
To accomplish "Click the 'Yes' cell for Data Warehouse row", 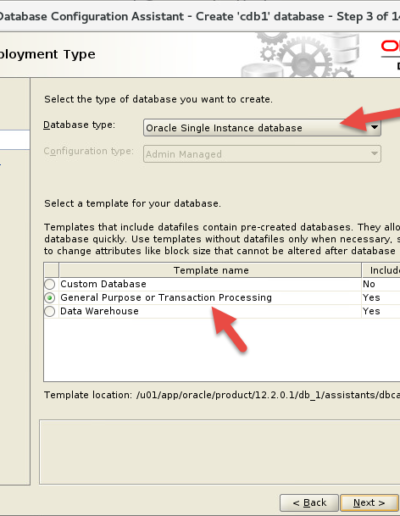I will click(x=371, y=311).
